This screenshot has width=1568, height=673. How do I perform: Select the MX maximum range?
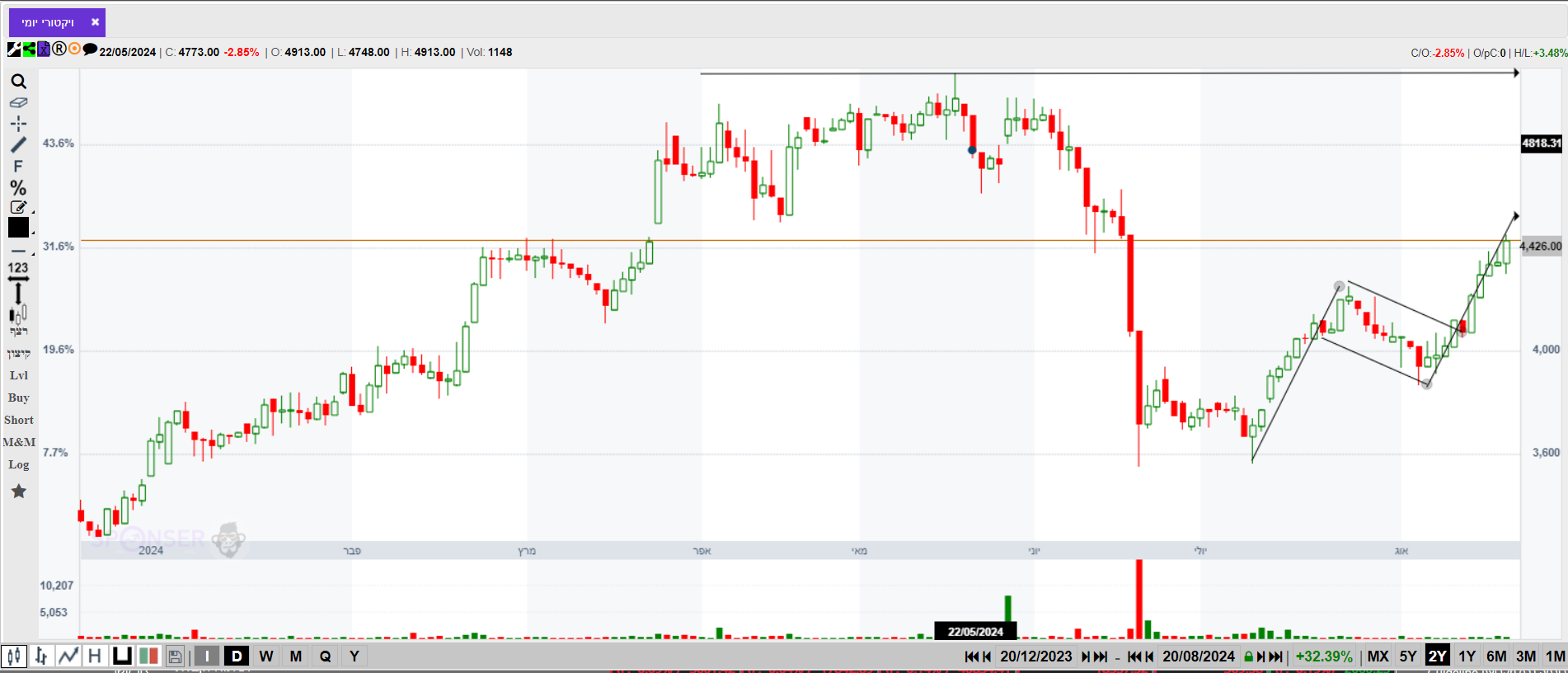coord(1378,657)
